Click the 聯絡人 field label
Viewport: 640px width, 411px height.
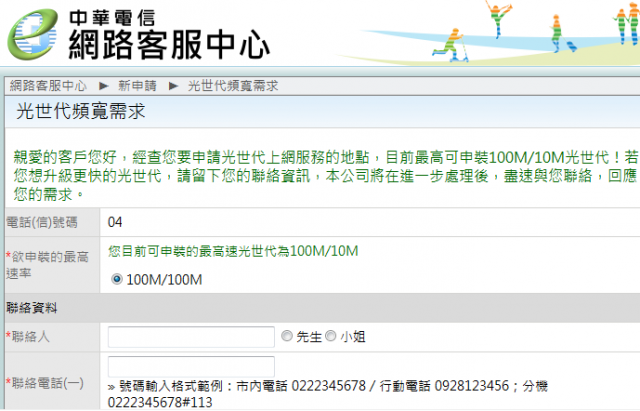click(28, 337)
